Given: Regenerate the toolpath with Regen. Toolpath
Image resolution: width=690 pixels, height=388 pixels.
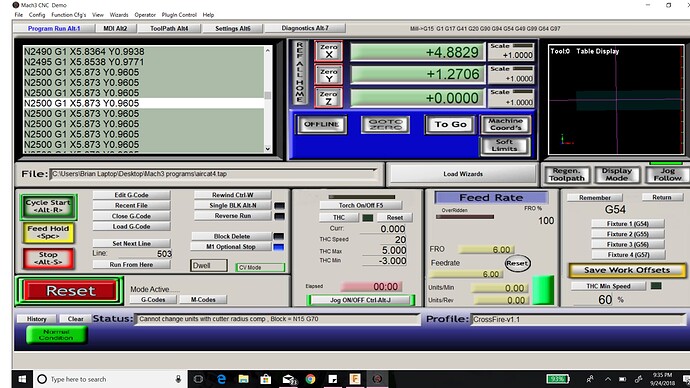Looking at the screenshot, I should [566, 175].
